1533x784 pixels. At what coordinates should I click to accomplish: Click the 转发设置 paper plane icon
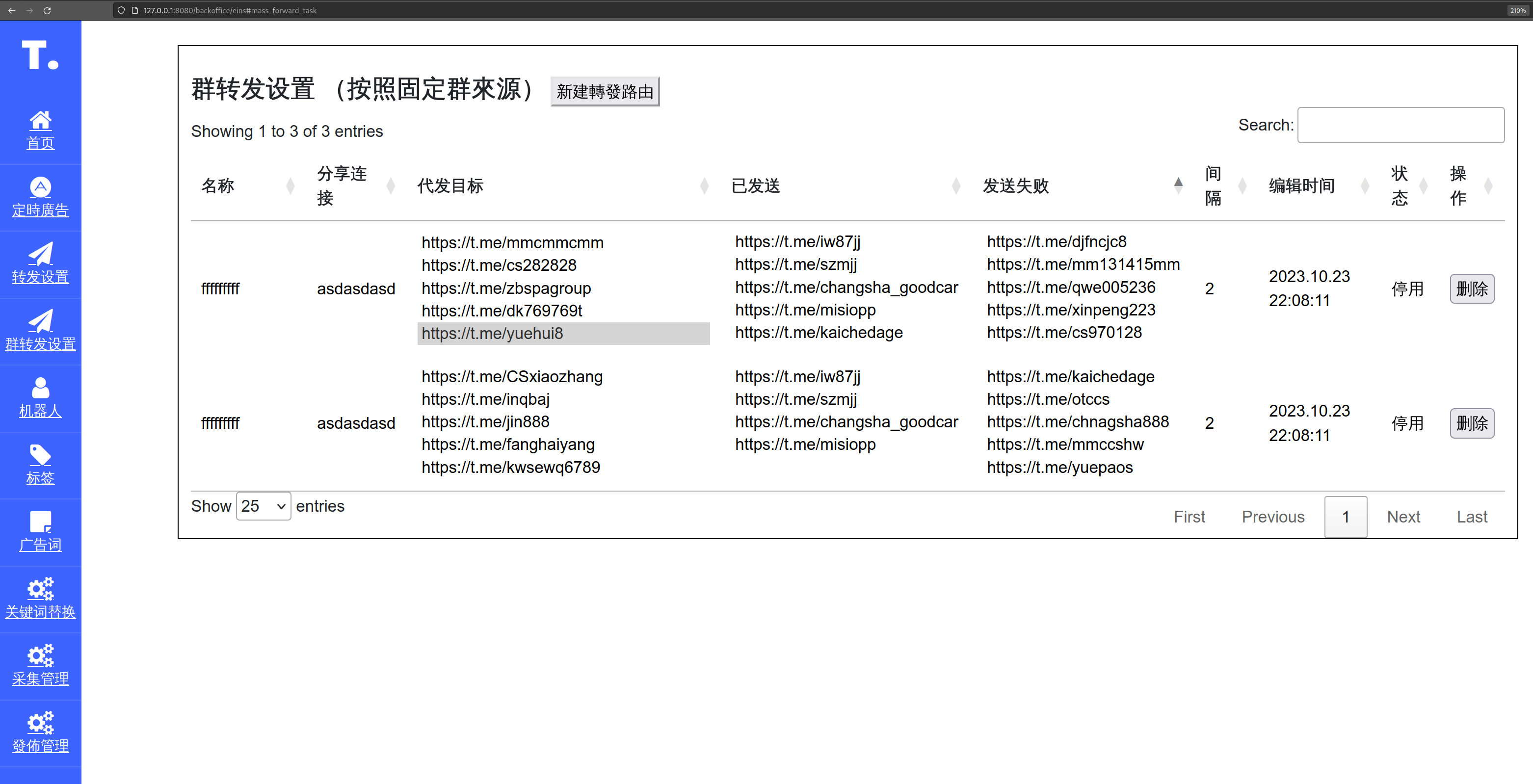[40, 254]
